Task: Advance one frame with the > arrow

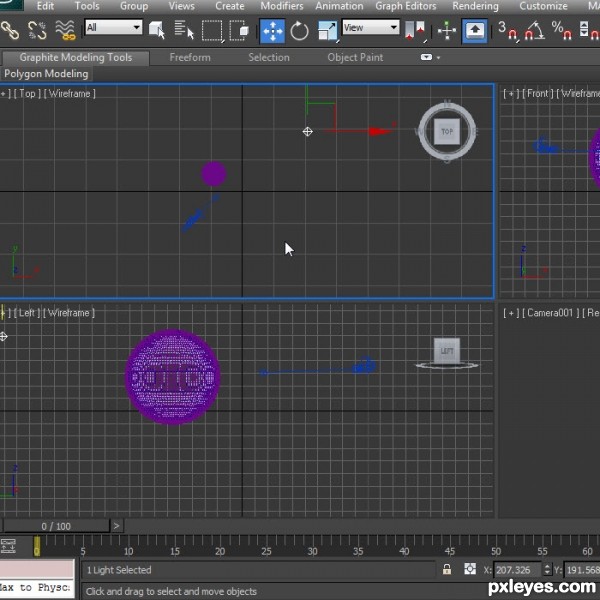Action: pos(116,527)
